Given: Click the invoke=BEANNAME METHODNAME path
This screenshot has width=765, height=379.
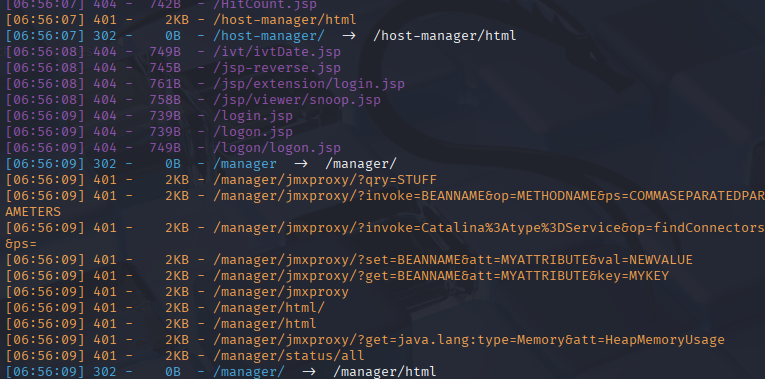Looking at the screenshot, I should click(489, 196).
